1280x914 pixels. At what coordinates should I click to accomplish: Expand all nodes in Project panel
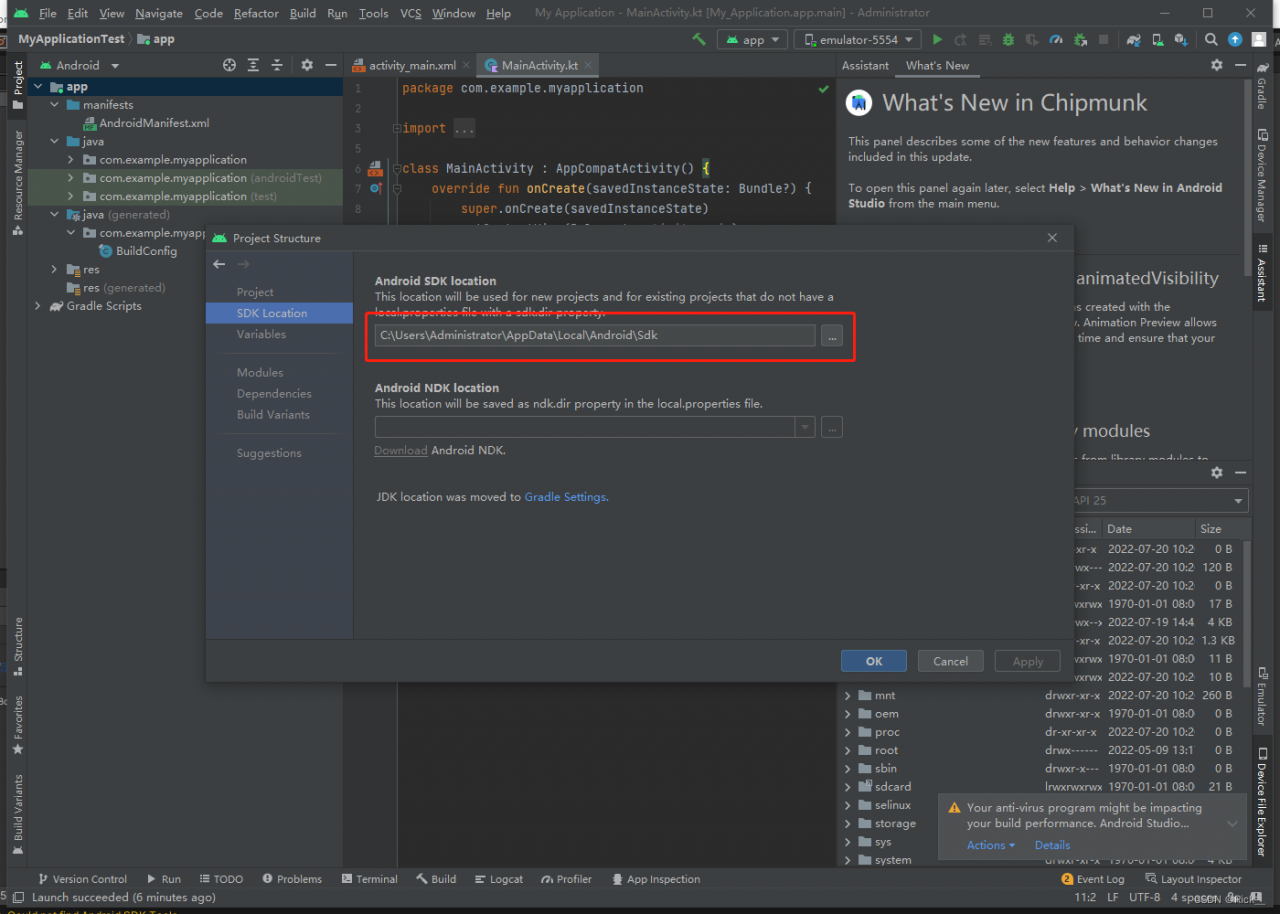(254, 65)
